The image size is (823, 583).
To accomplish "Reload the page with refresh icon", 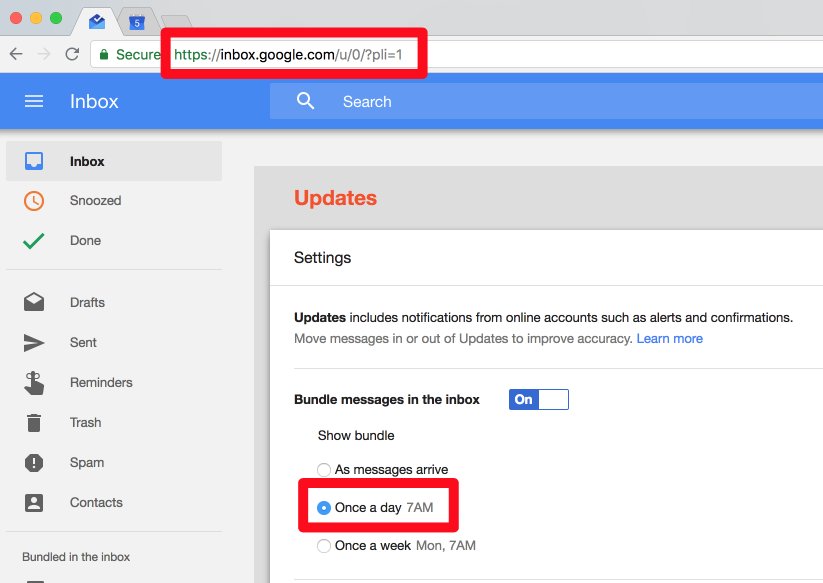I will pyautogui.click(x=72, y=54).
